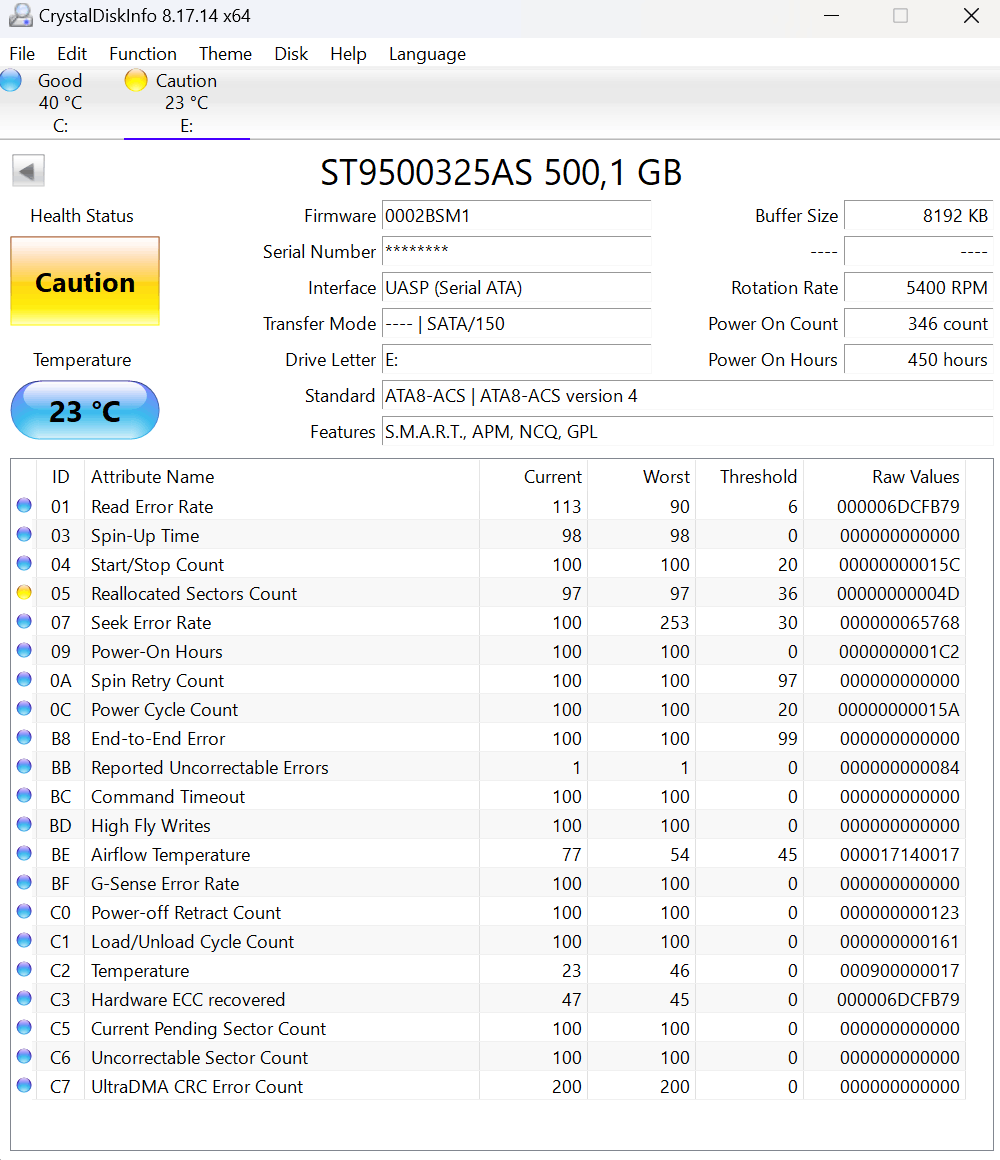Click status orb of Command Timeout row

24,795
